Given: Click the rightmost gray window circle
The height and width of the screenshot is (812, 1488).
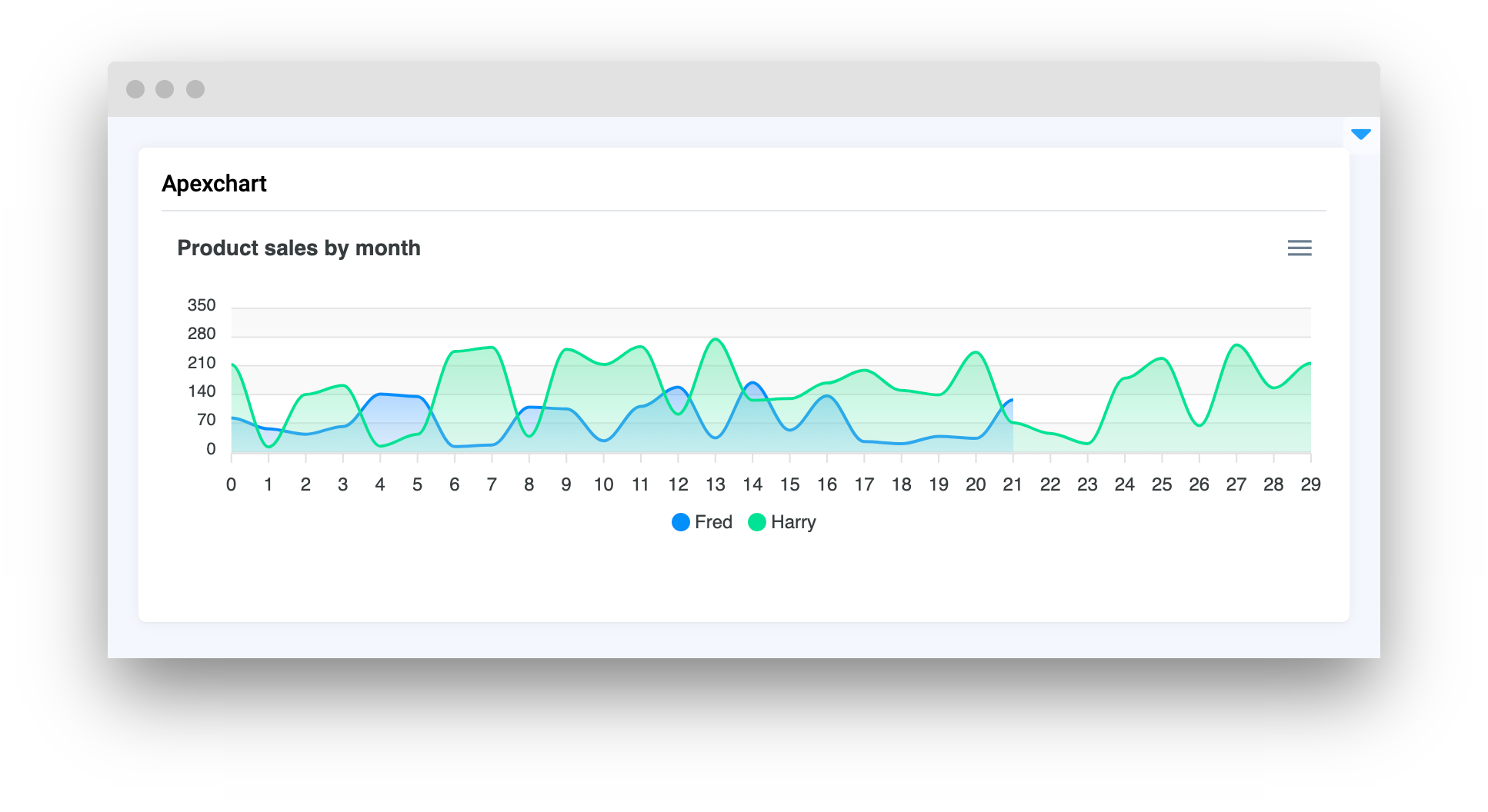Looking at the screenshot, I should (x=195, y=89).
